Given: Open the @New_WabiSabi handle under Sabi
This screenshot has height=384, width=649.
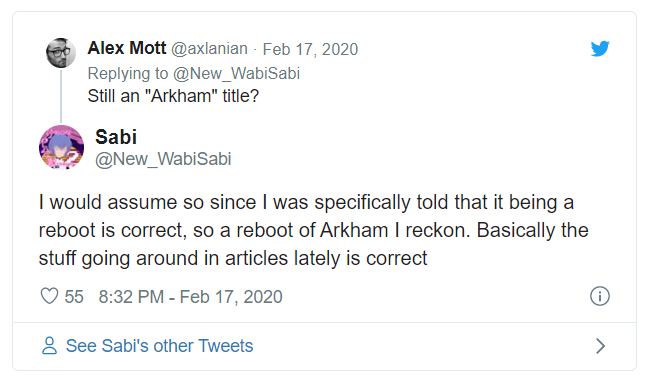Looking at the screenshot, I should coord(163,159).
